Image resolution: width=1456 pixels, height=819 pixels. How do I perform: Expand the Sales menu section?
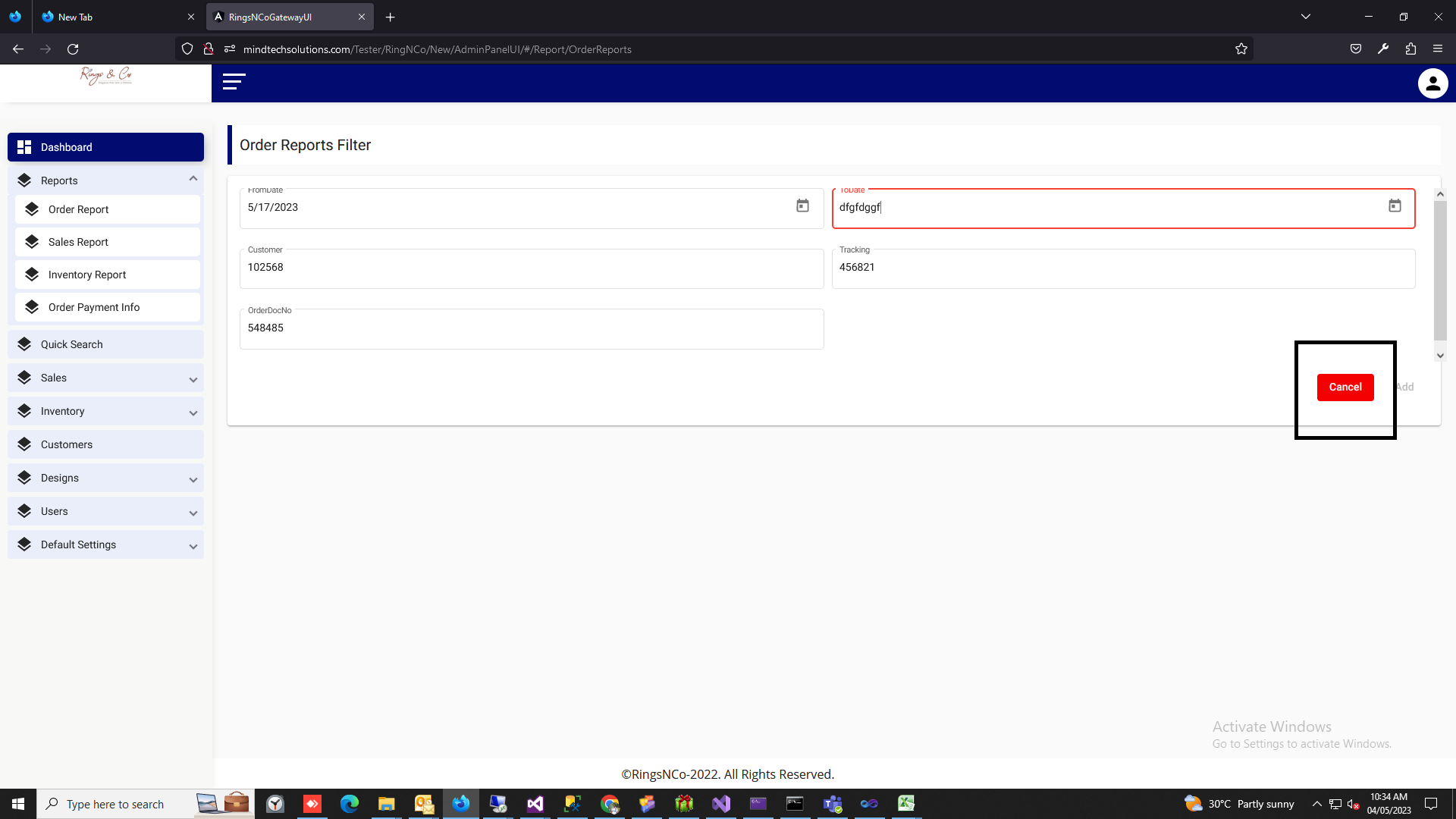[x=193, y=378]
